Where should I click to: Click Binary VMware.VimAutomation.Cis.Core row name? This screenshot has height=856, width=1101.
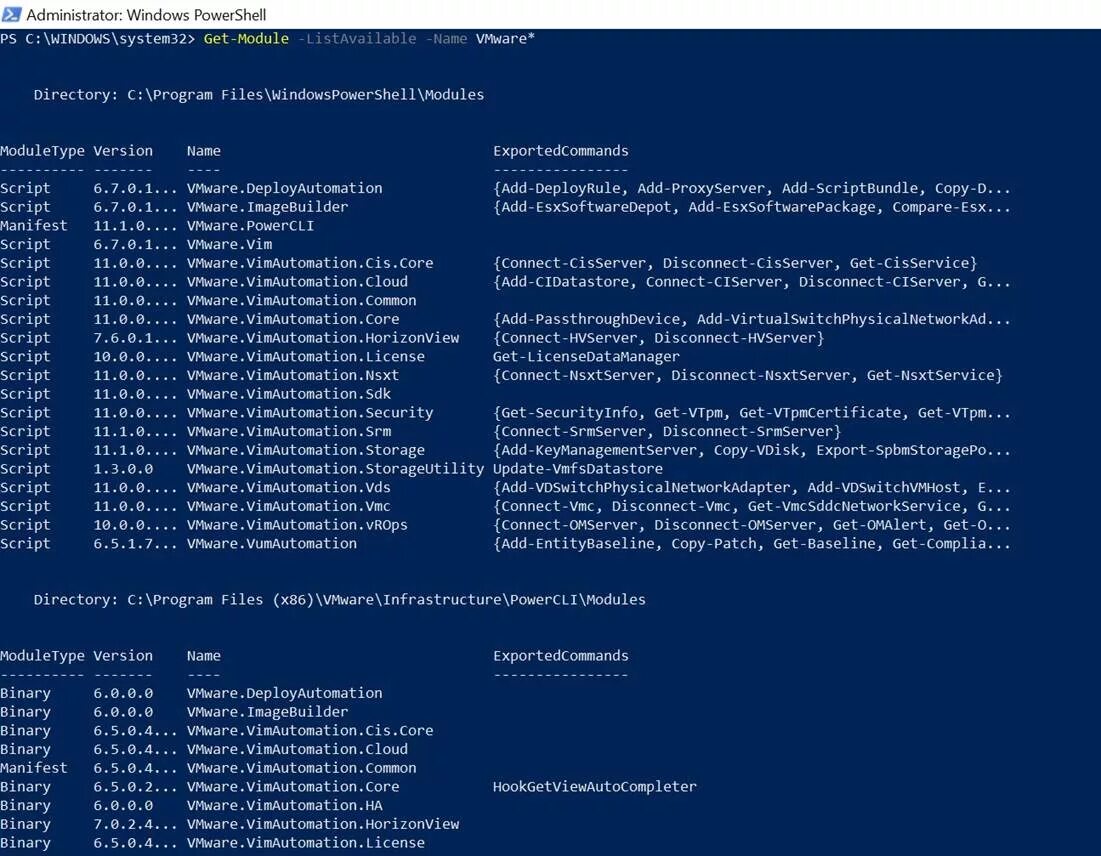(x=310, y=730)
